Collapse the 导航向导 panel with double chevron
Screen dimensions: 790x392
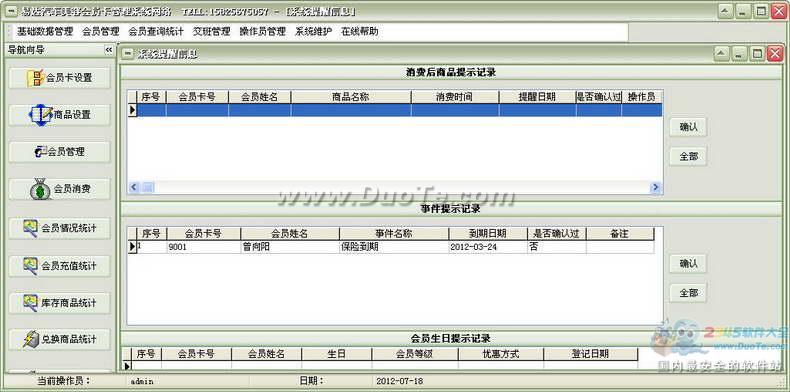(109, 50)
